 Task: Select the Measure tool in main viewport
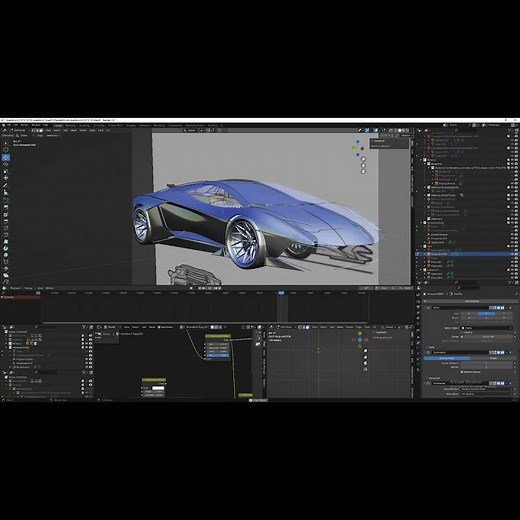point(6,192)
